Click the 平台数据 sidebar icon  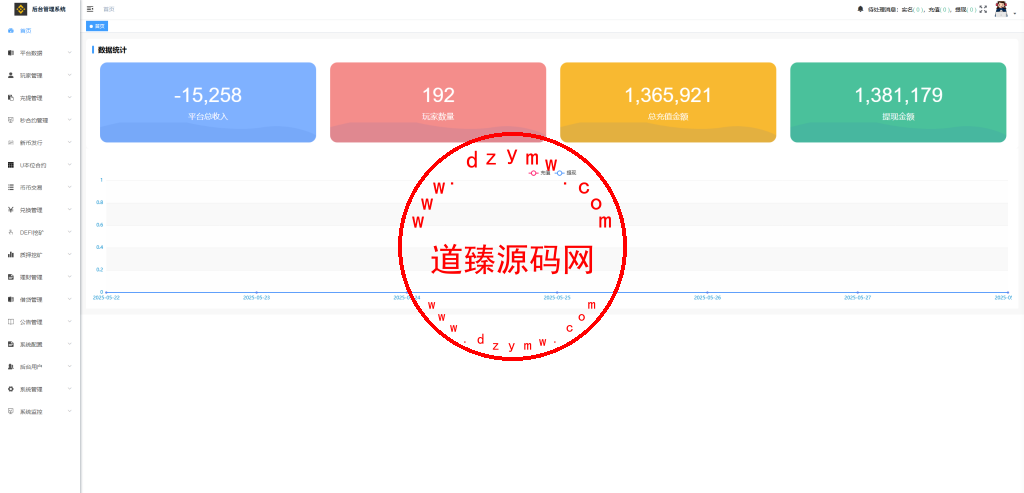(x=10, y=53)
